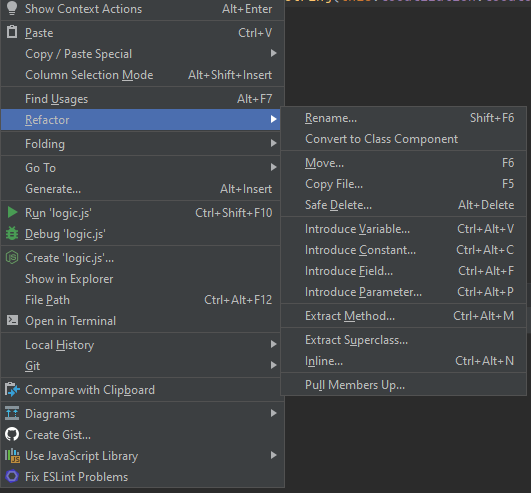Expand the Copy / Paste Special submenu arrow
The width and height of the screenshot is (531, 493).
(274, 53)
